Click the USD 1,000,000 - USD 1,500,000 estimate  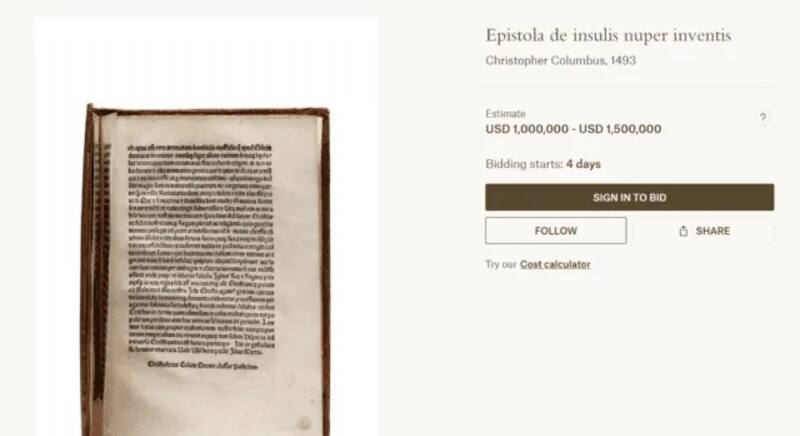pyautogui.click(x=573, y=129)
